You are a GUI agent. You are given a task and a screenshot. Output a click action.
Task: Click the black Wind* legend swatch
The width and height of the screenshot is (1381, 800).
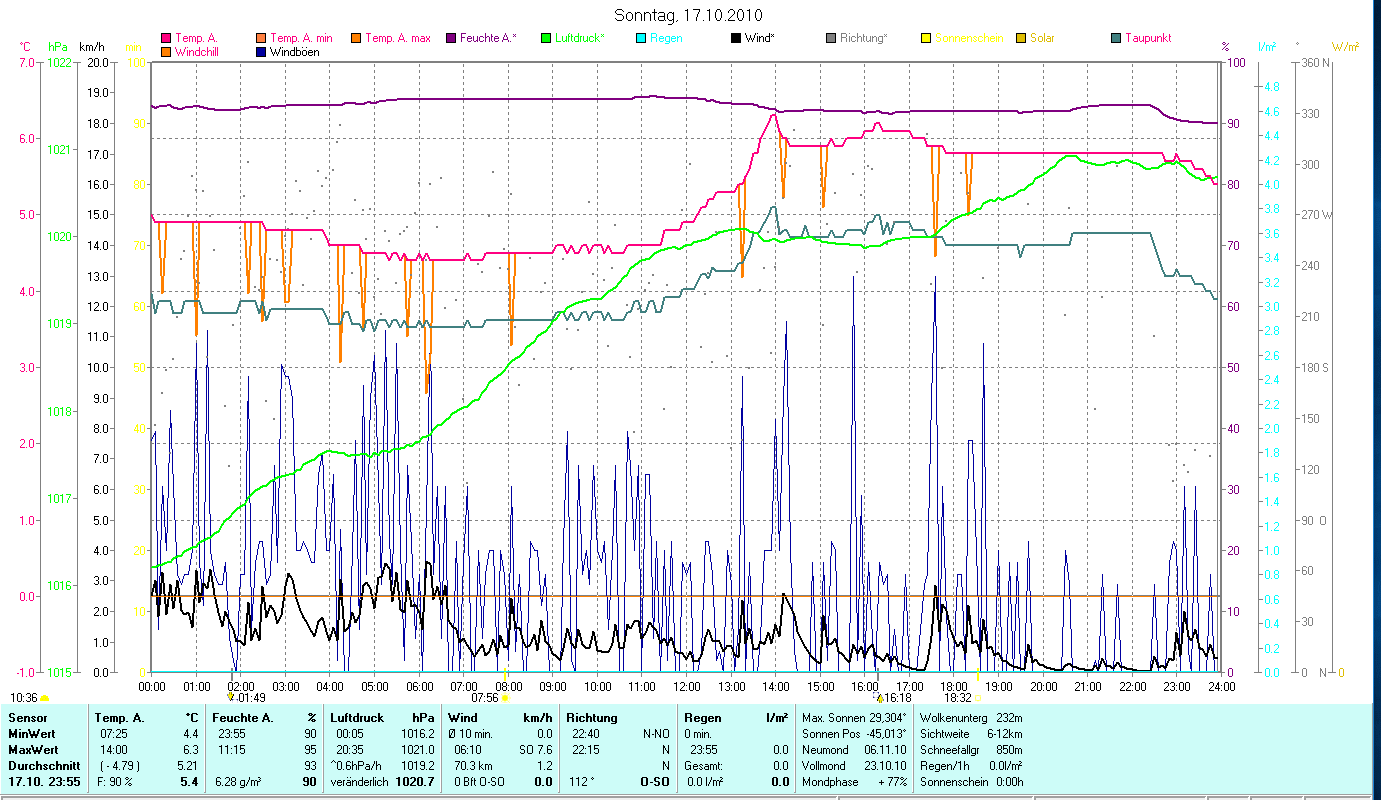[x=736, y=39]
